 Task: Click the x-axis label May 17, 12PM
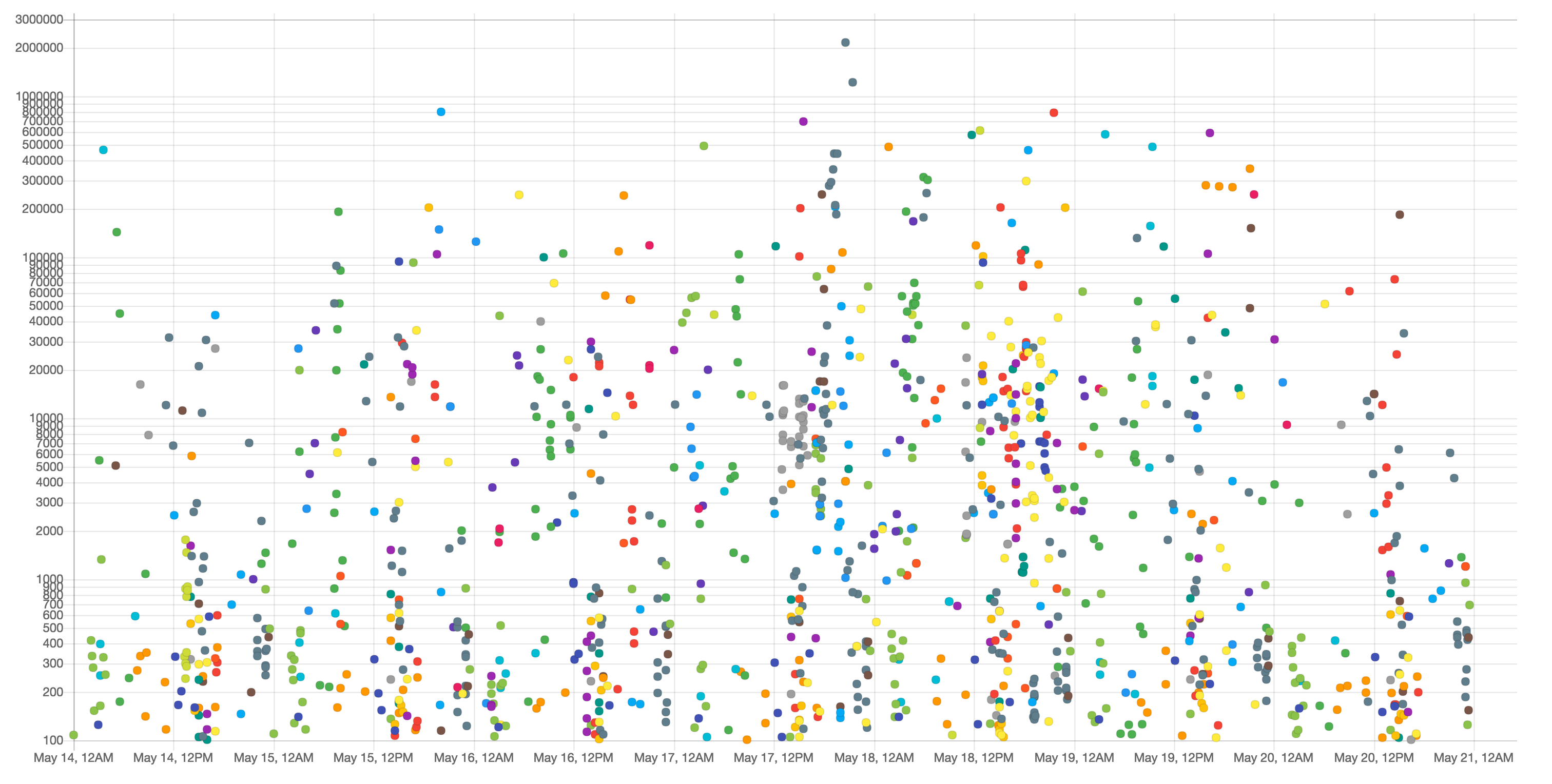click(x=773, y=757)
